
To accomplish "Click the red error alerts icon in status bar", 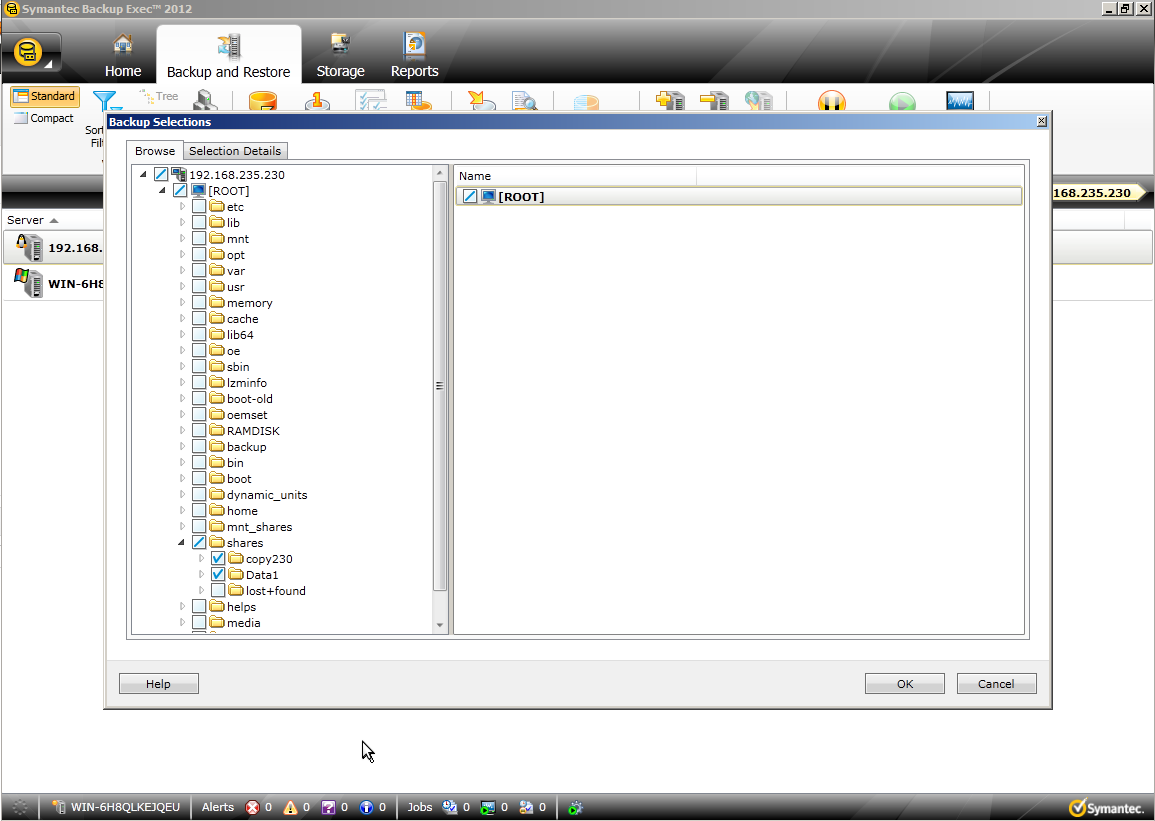I will [x=253, y=807].
